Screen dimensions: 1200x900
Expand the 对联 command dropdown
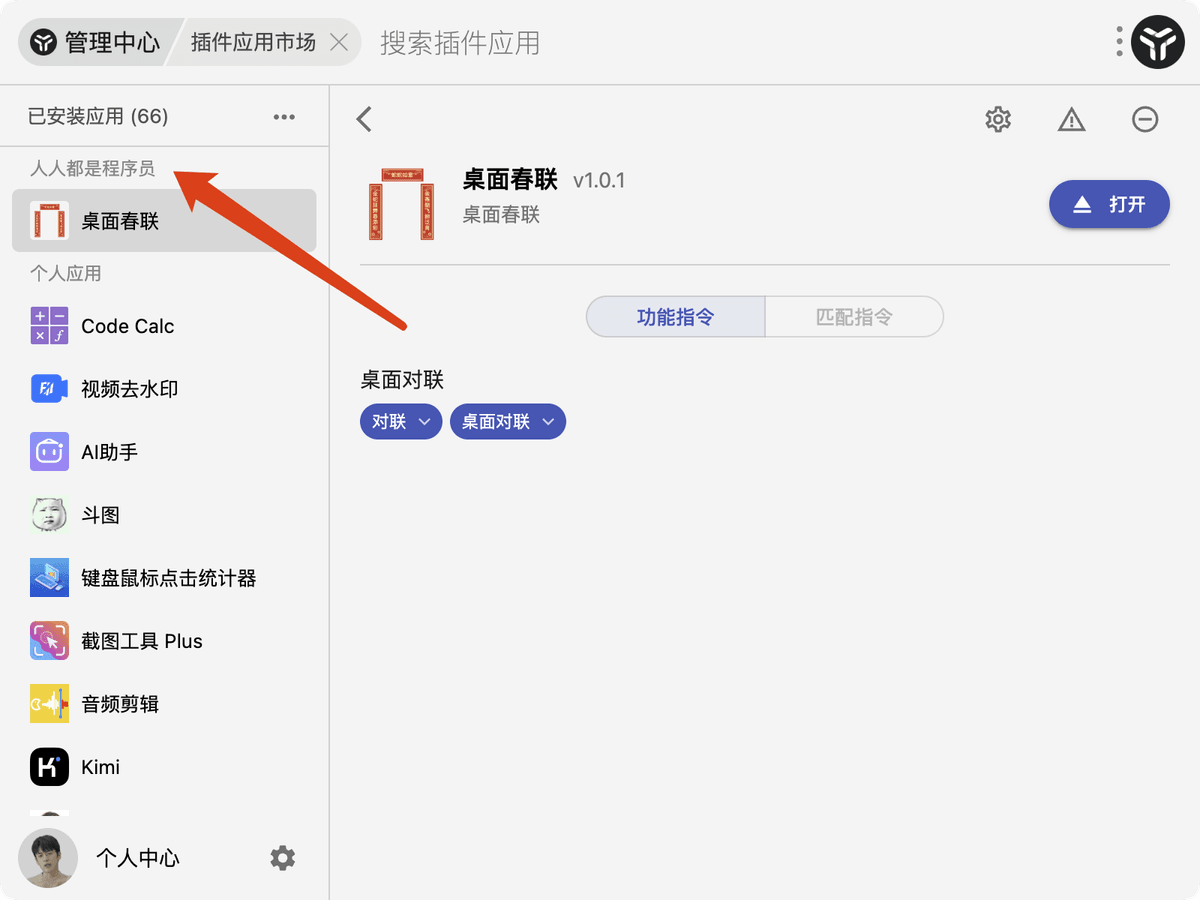400,421
